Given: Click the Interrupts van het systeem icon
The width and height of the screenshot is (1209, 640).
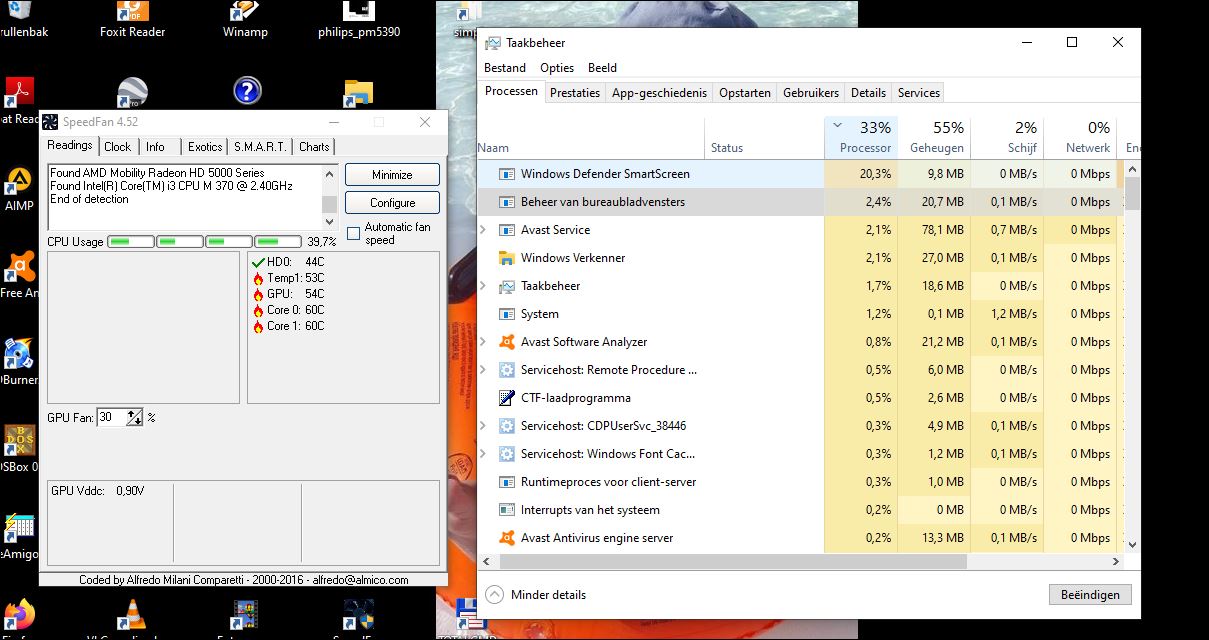Looking at the screenshot, I should (506, 510).
